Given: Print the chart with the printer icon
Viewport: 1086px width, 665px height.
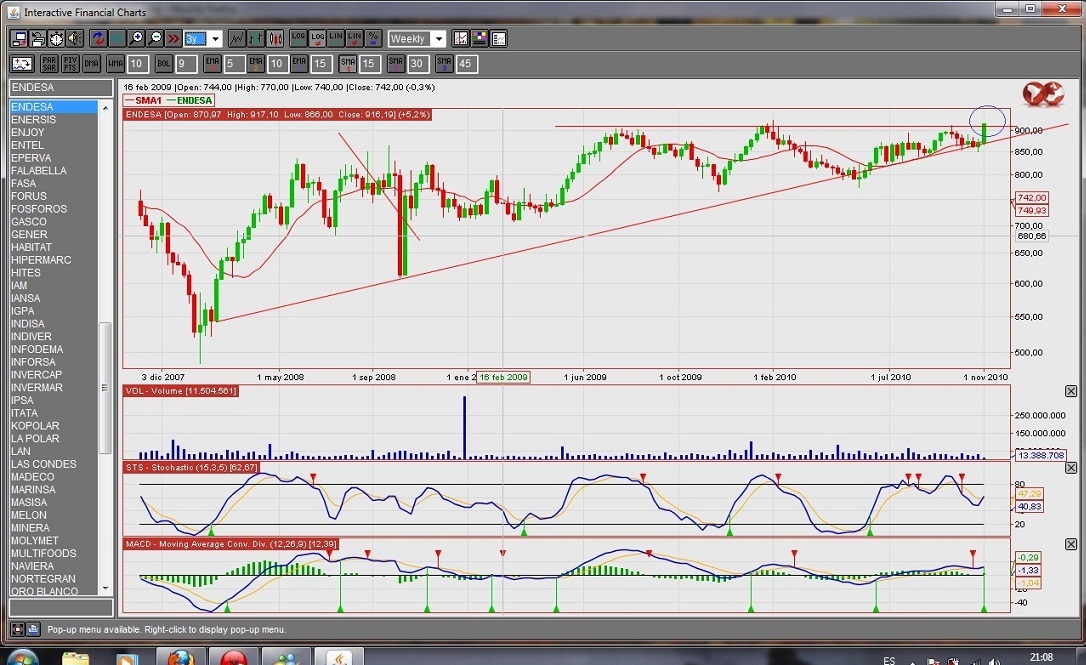Looking at the screenshot, I should (37, 39).
